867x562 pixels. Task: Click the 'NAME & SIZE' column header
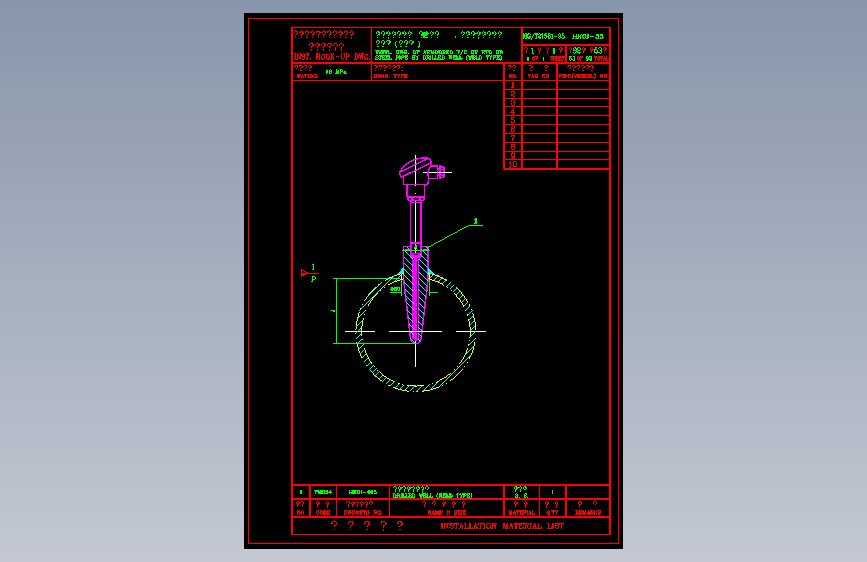447,513
